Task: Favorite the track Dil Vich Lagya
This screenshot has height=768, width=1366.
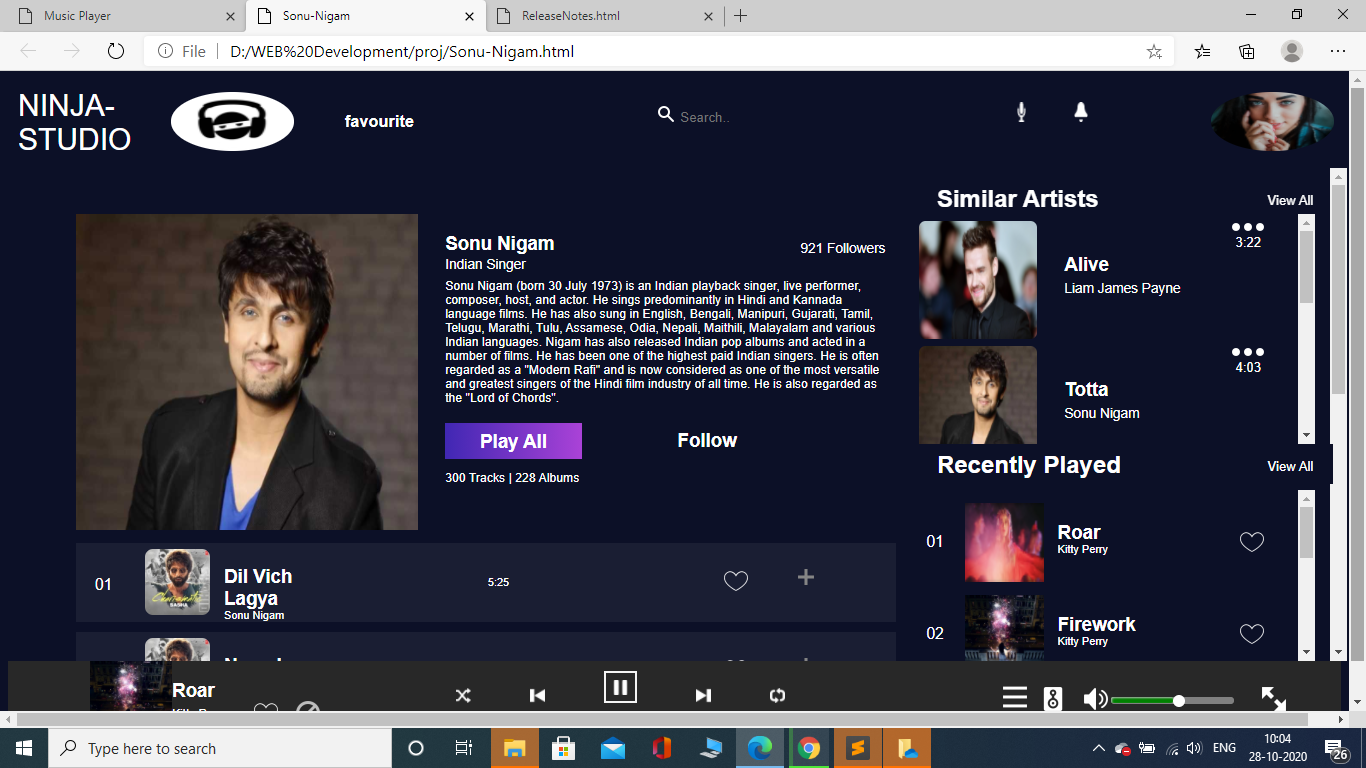Action: point(736,580)
